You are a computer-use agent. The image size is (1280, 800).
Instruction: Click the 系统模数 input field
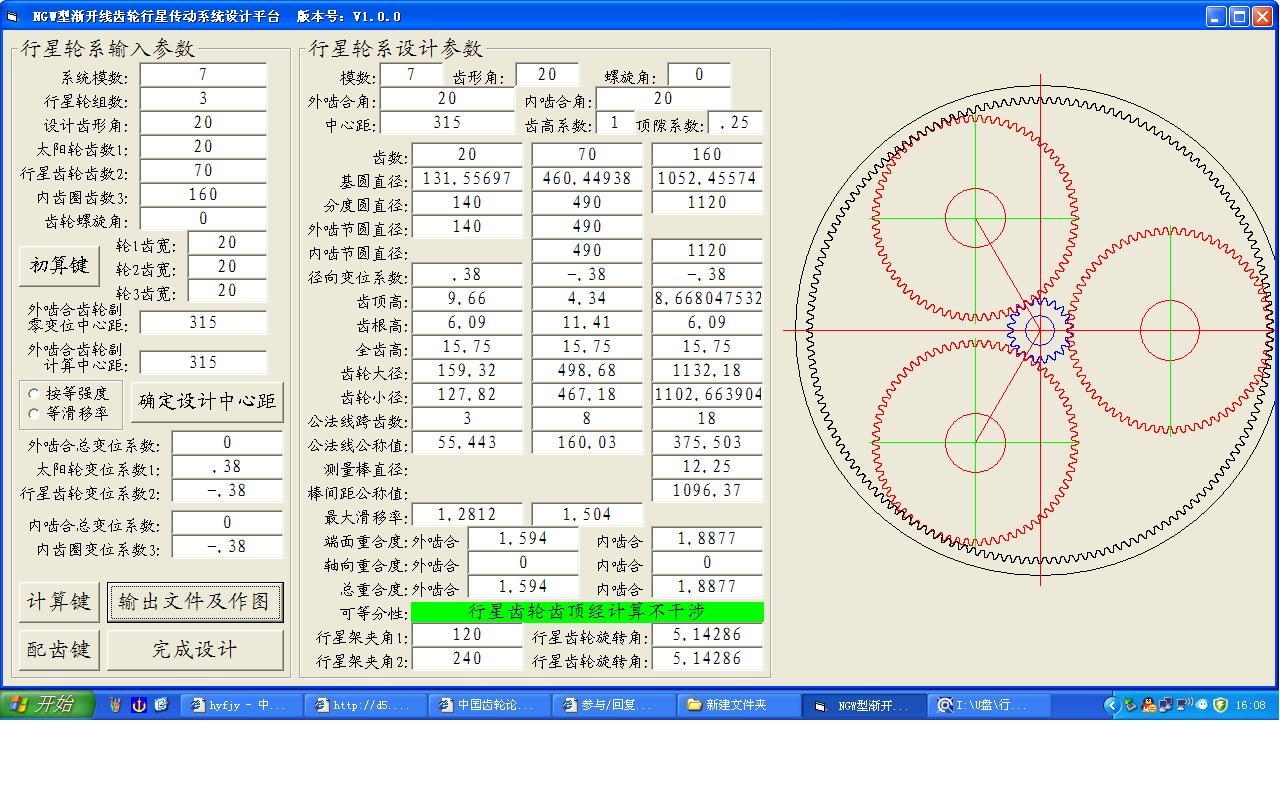click(203, 75)
